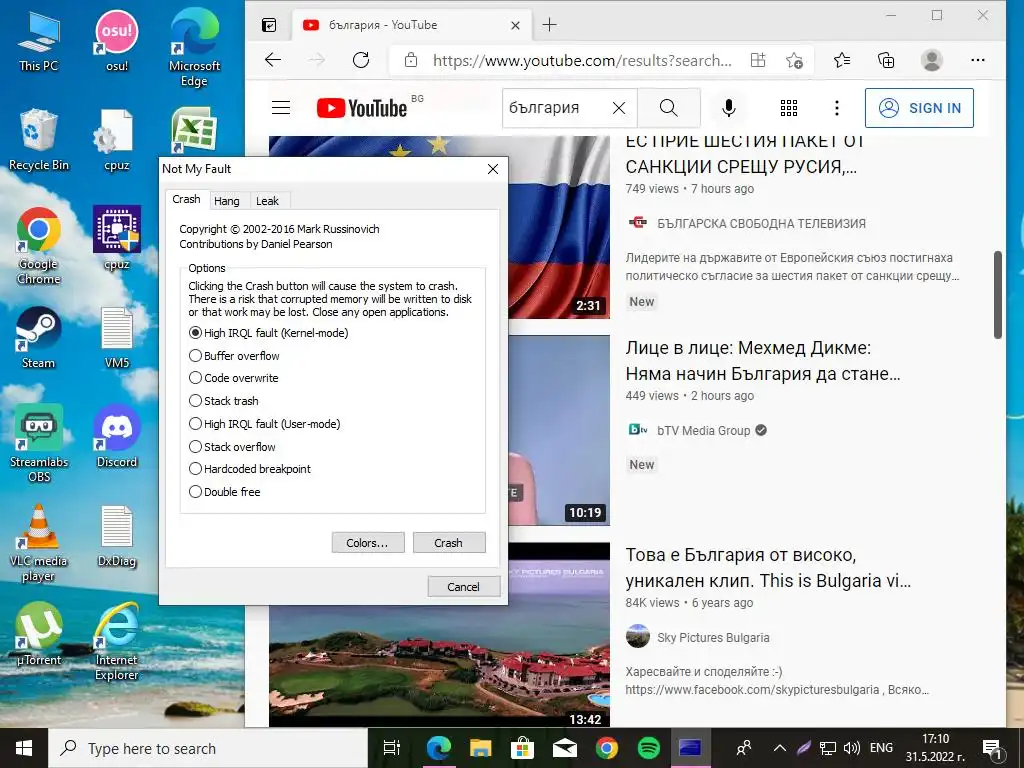Screen dimensions: 1024x768
Task: Open the Edge Favorites list icon
Action: tap(842, 60)
